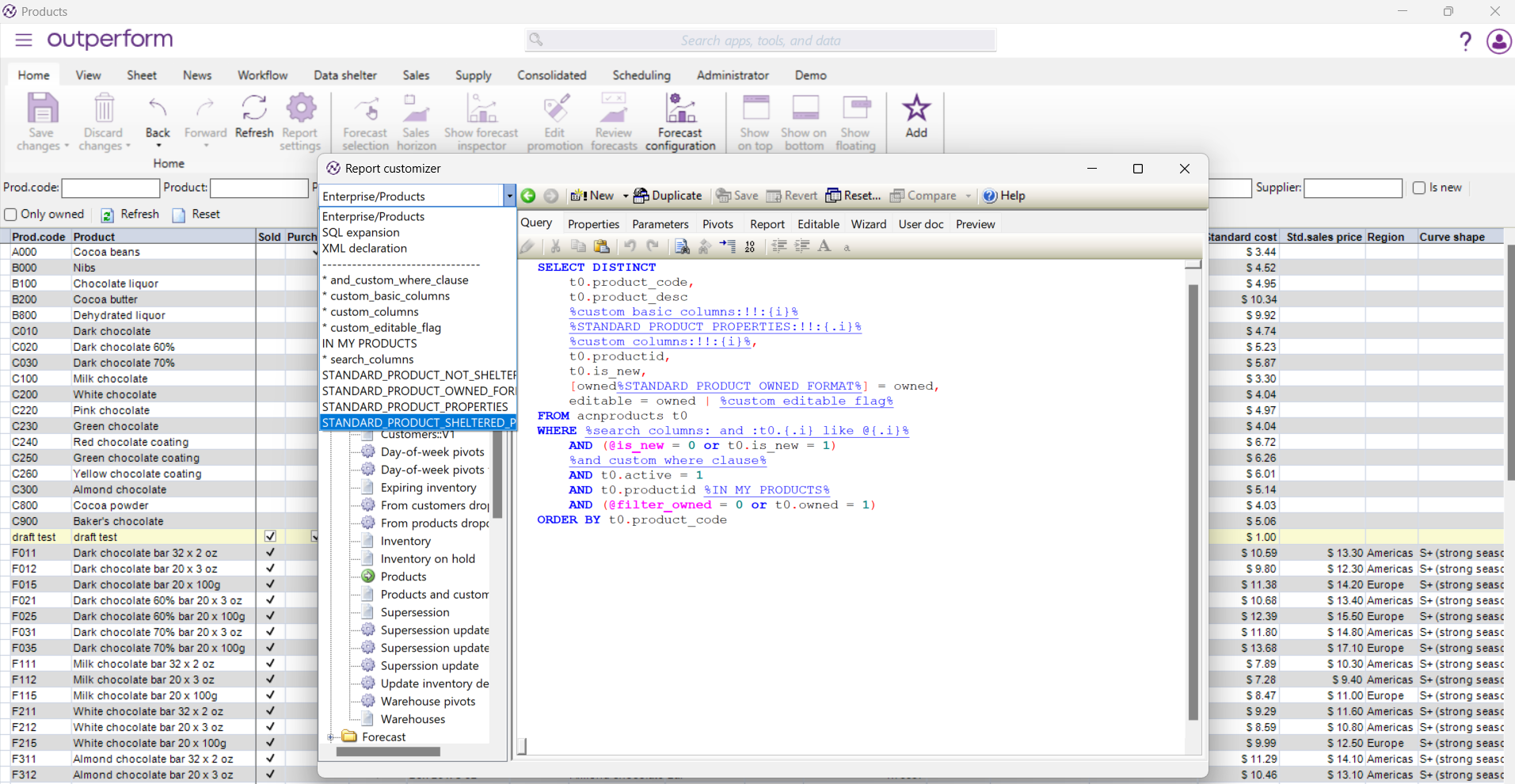Toggle Sold checkmark for F312 row
The image size is (1515, 784).
point(270,774)
